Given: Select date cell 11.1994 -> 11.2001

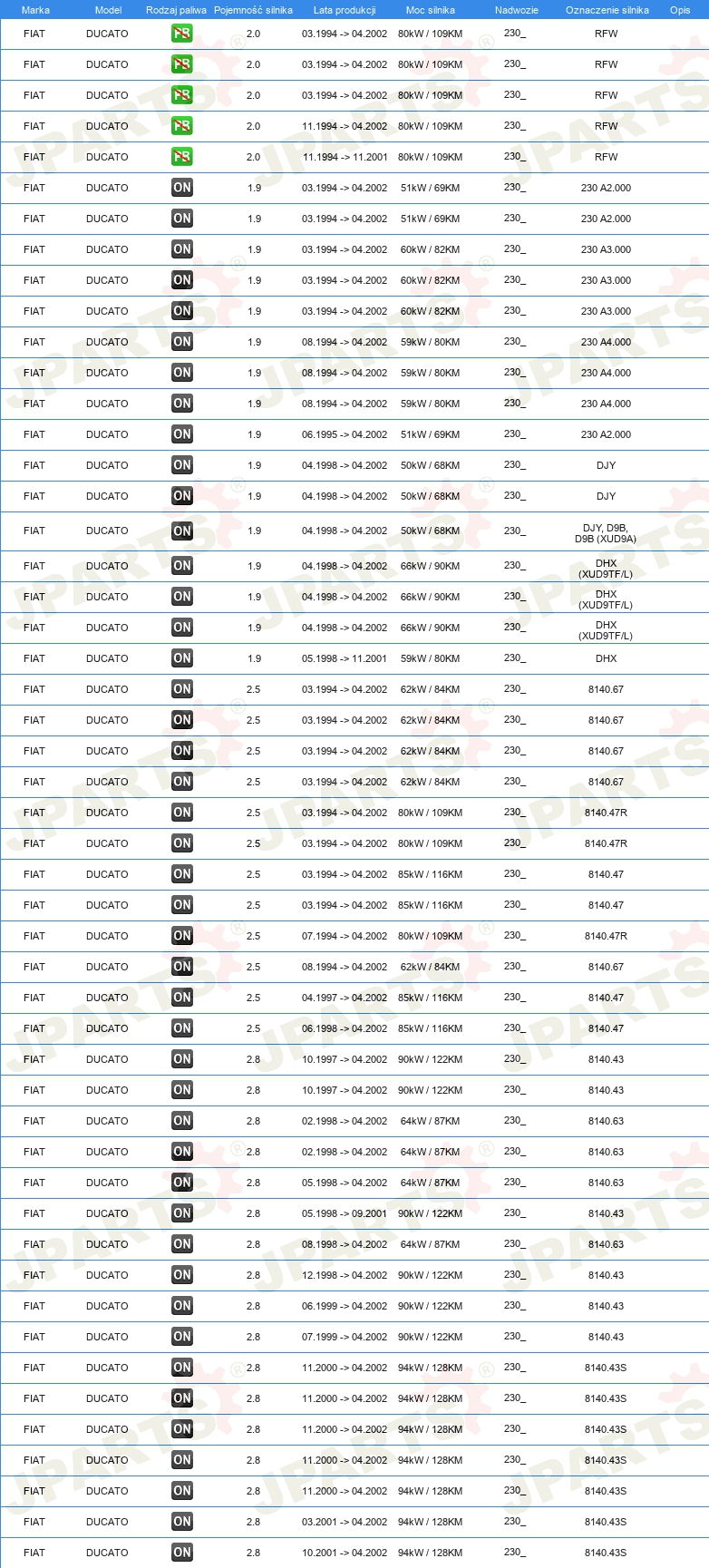Looking at the screenshot, I should coord(345,157).
